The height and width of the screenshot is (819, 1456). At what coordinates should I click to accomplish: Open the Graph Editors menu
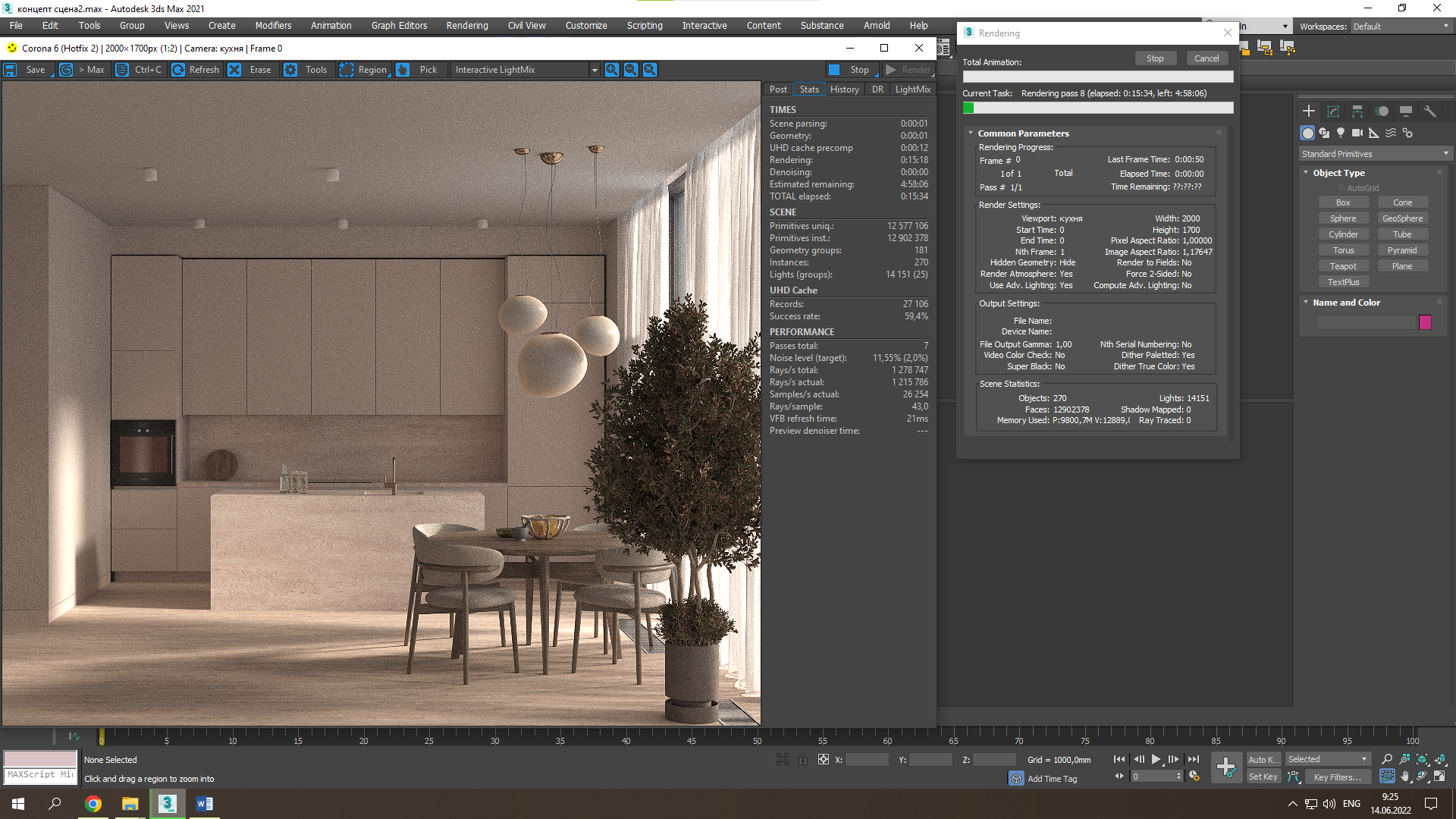tap(400, 25)
